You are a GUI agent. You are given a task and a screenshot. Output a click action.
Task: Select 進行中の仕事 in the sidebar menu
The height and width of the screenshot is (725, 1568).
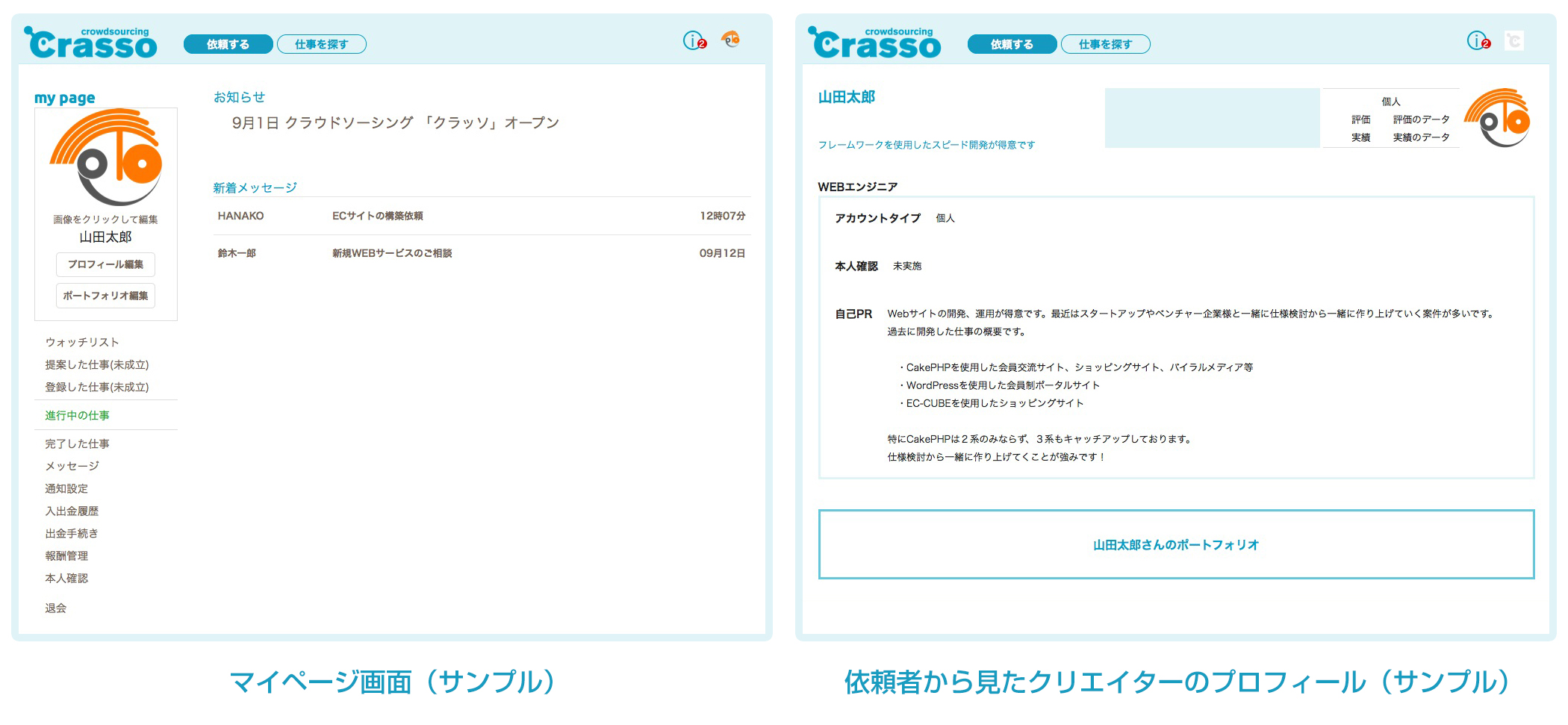coord(77,415)
